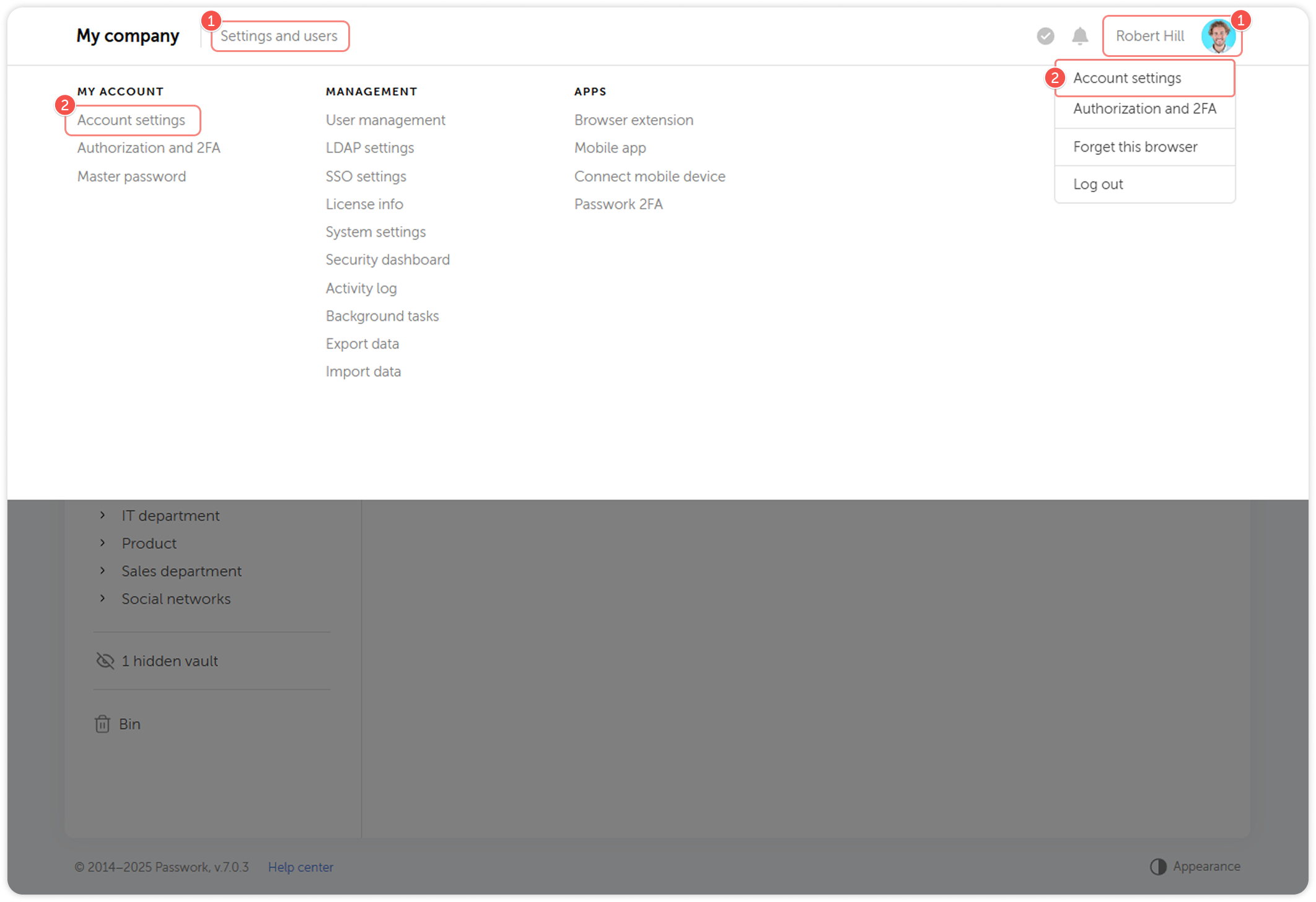Expand the Sales department vault

pos(103,571)
